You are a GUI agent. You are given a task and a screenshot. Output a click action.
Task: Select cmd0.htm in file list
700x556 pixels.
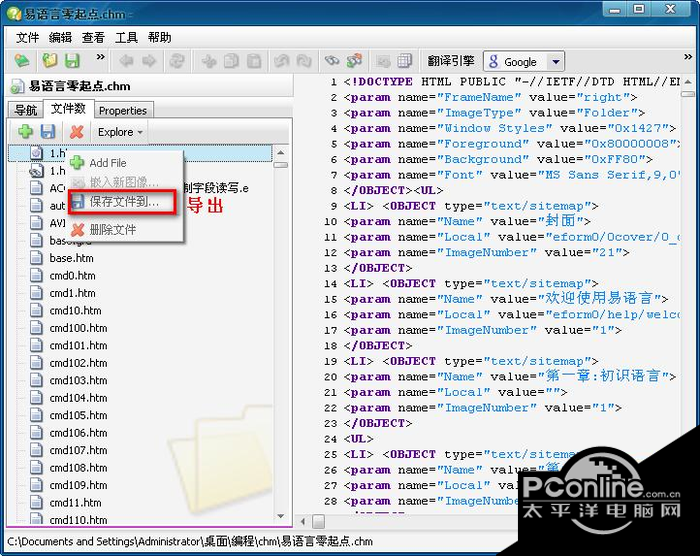[72, 276]
